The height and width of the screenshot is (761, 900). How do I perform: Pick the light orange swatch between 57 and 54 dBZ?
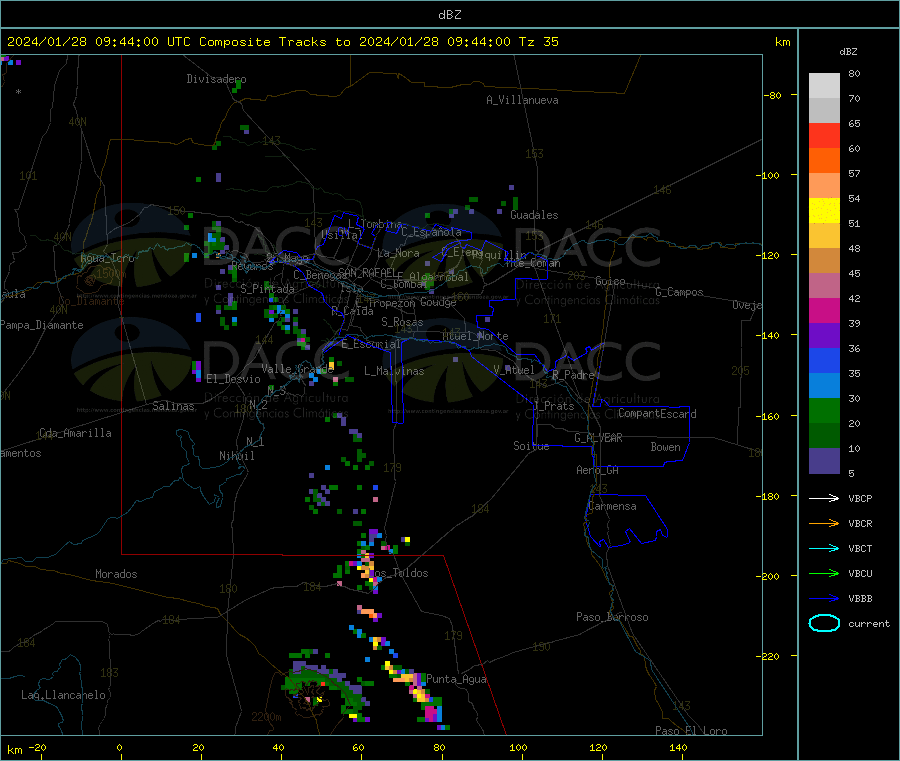click(x=824, y=186)
